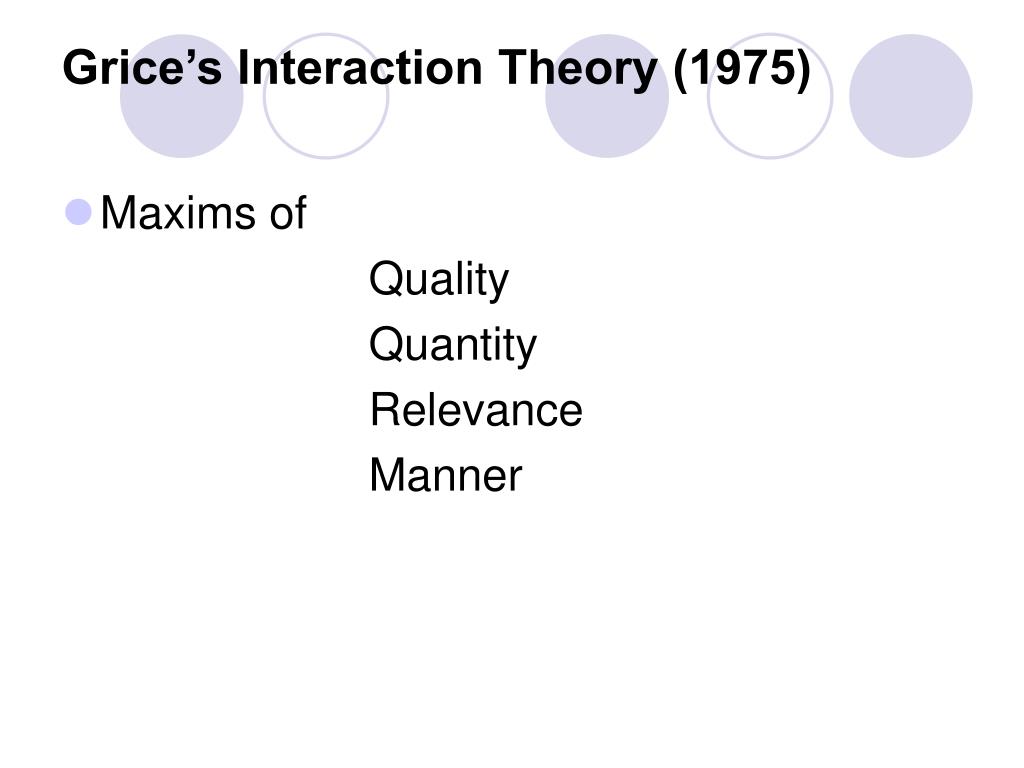The width and height of the screenshot is (1024, 768).
Task: Click the year "(1975)" in the title
Action: click(x=741, y=69)
